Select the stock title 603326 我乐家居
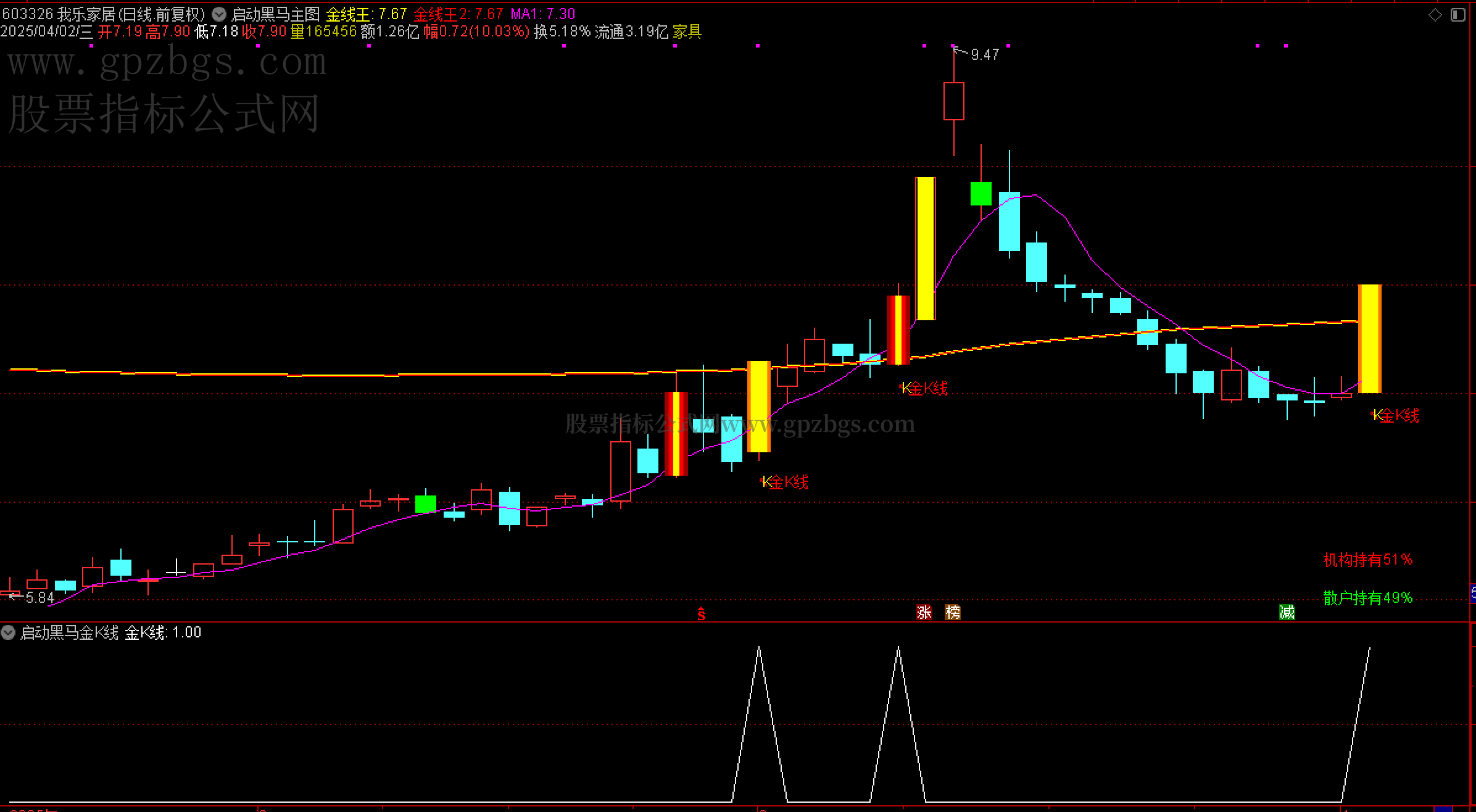 tap(103, 14)
